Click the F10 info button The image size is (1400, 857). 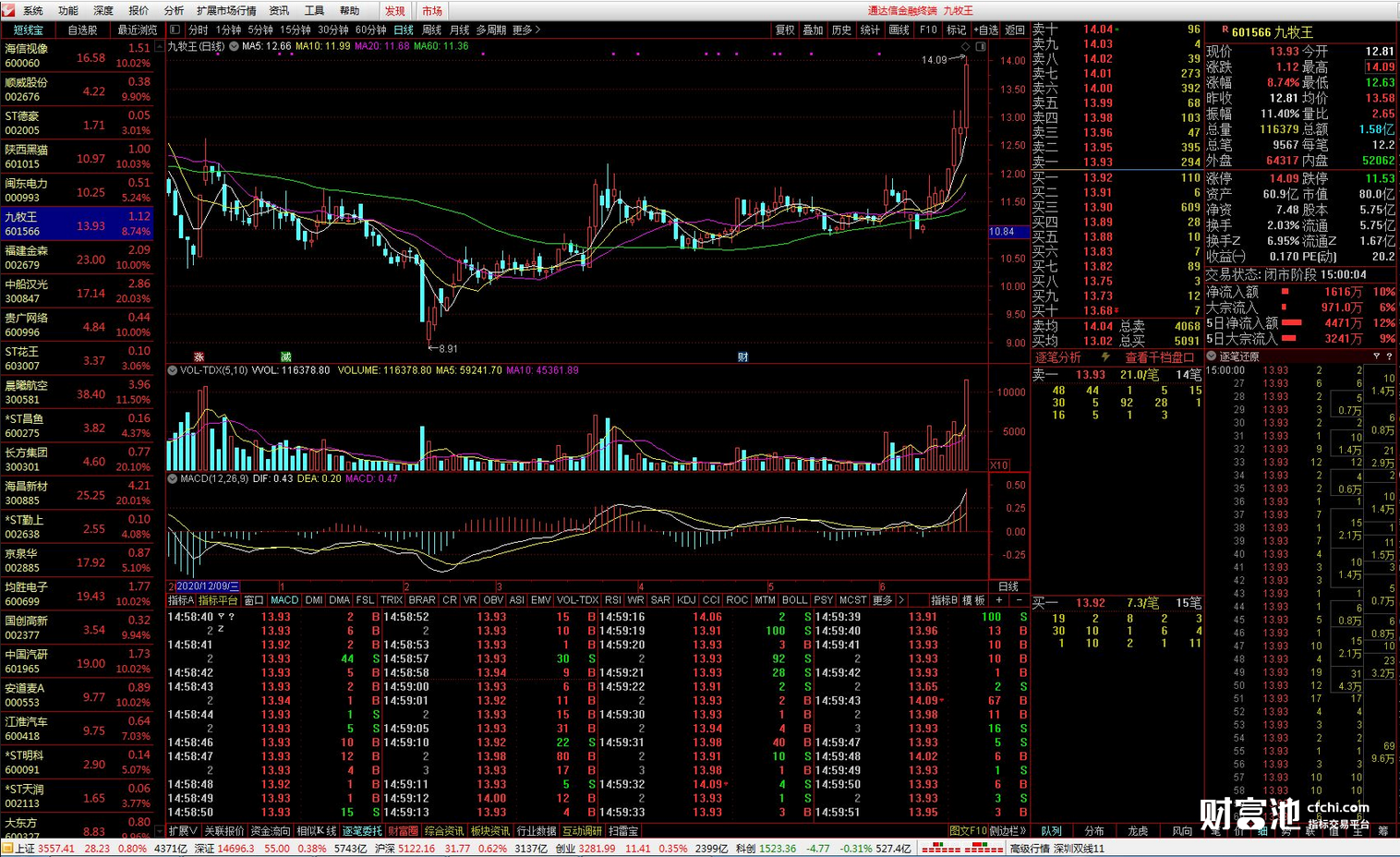point(928,30)
